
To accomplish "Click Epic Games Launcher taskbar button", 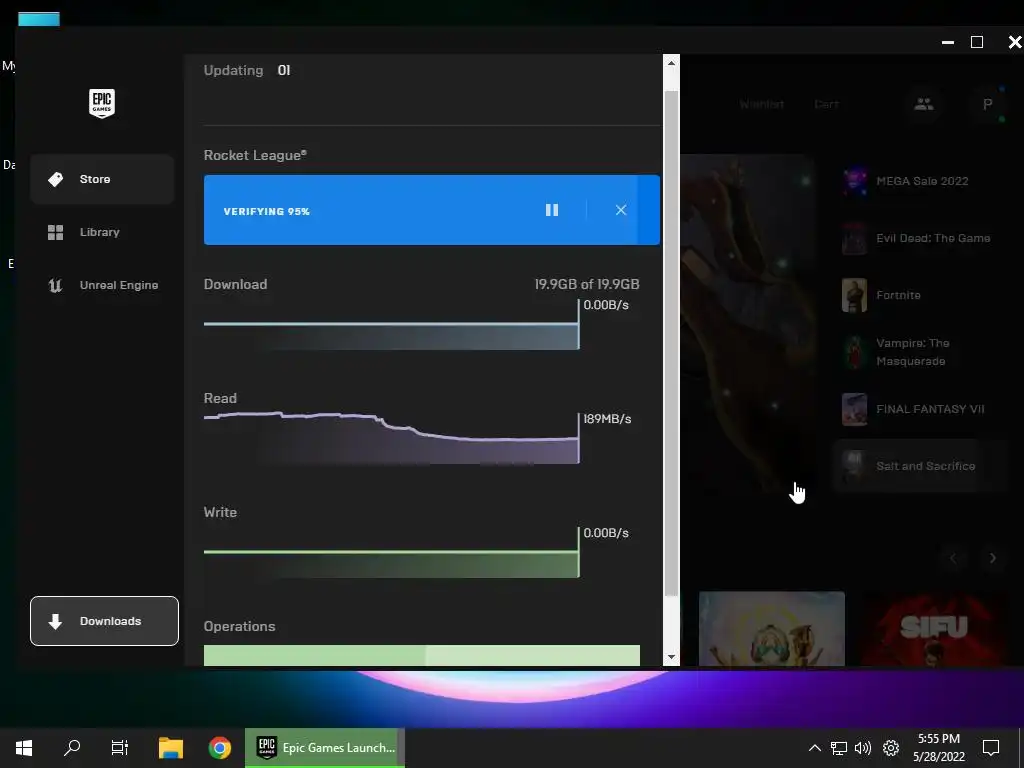I will pyautogui.click(x=325, y=748).
